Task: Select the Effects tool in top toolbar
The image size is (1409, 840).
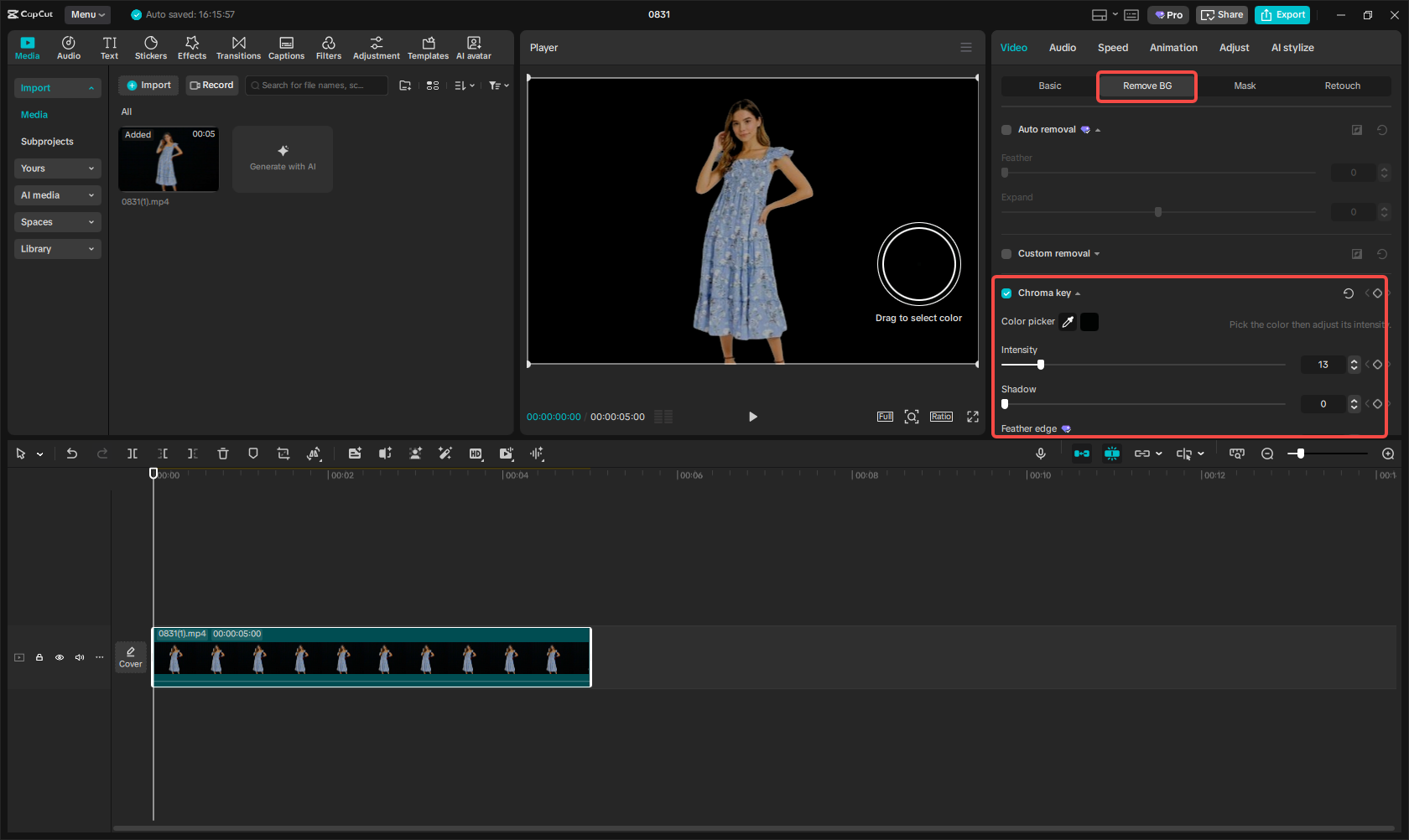Action: 192,47
